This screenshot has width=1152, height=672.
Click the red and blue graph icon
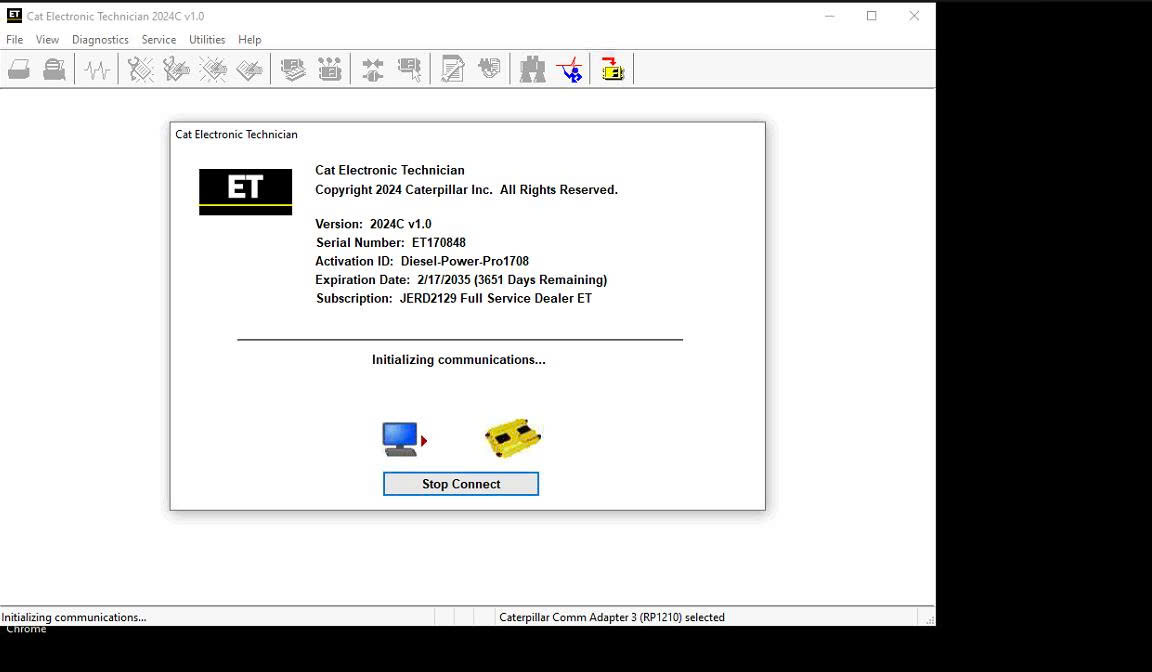click(x=569, y=70)
